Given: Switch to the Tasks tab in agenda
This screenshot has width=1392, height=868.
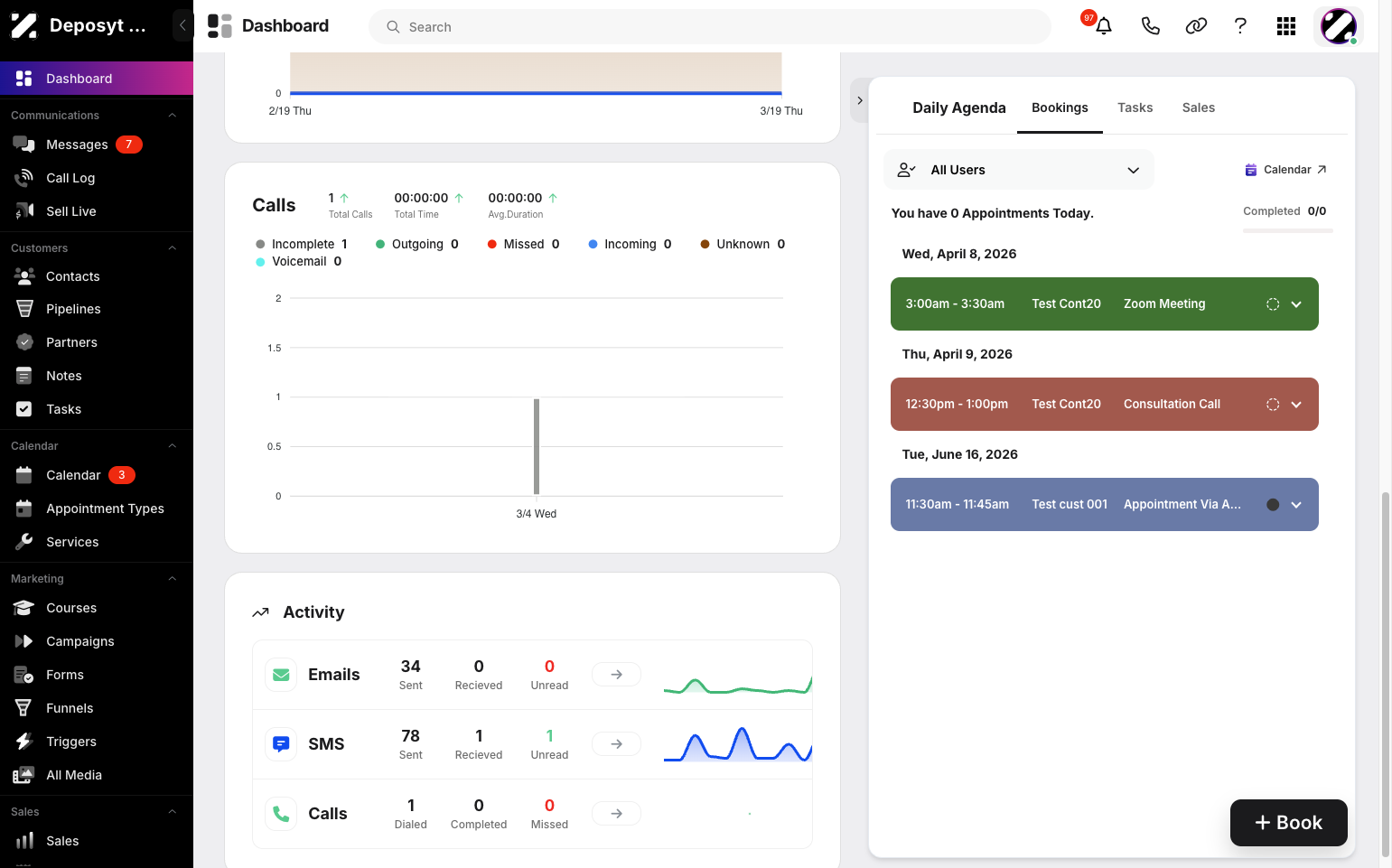Looking at the screenshot, I should [1135, 107].
